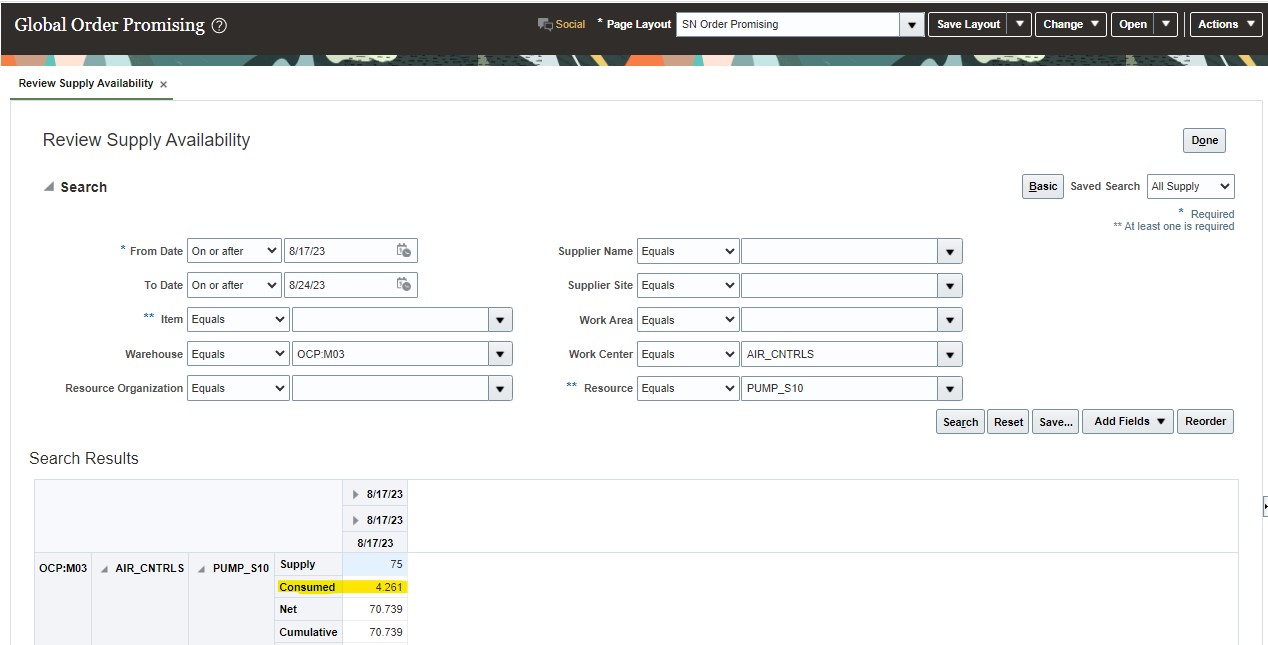
Task: Open the Page Layout dropdown
Action: (x=911, y=23)
